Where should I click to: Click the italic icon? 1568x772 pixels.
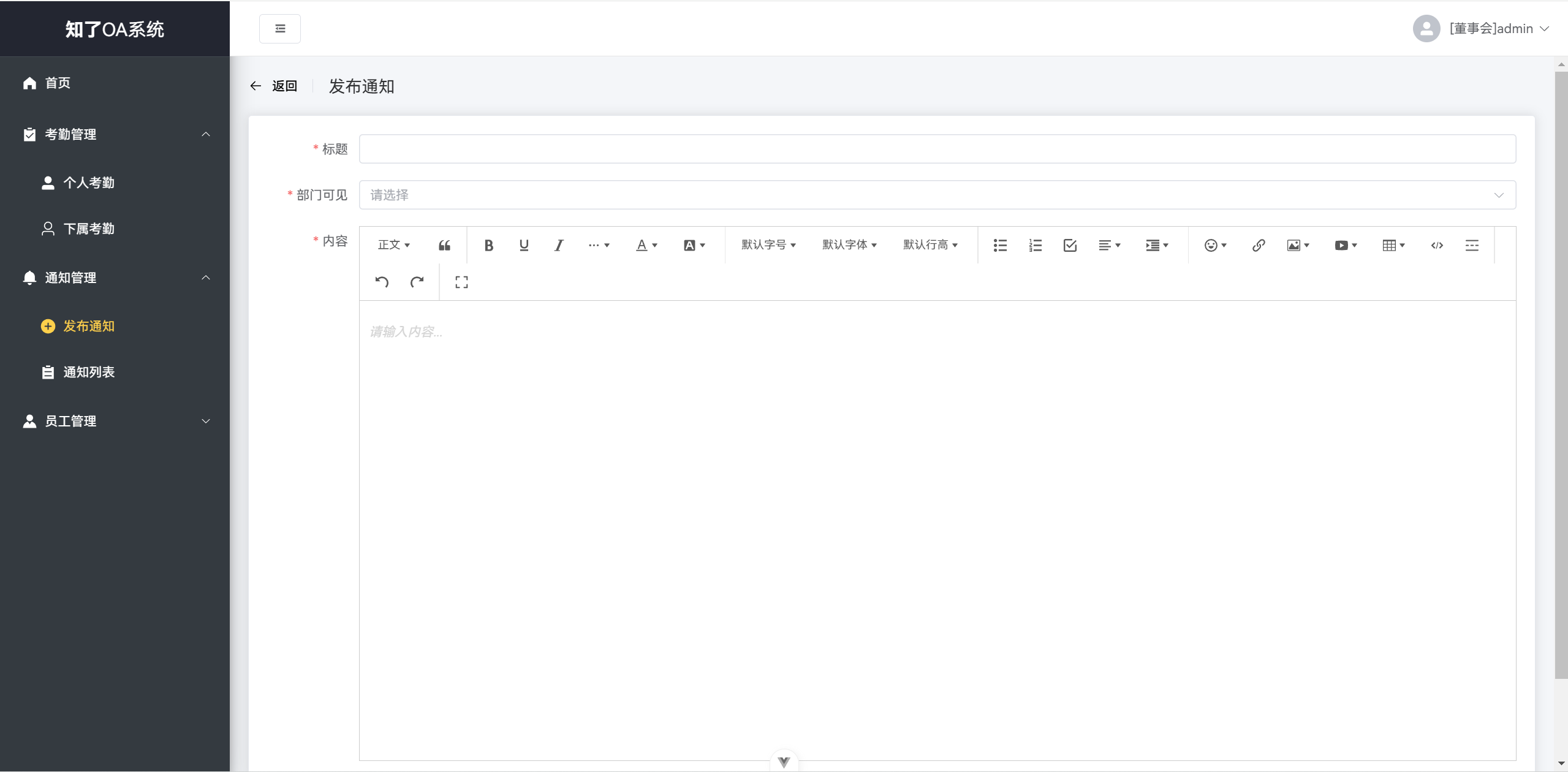[559, 245]
